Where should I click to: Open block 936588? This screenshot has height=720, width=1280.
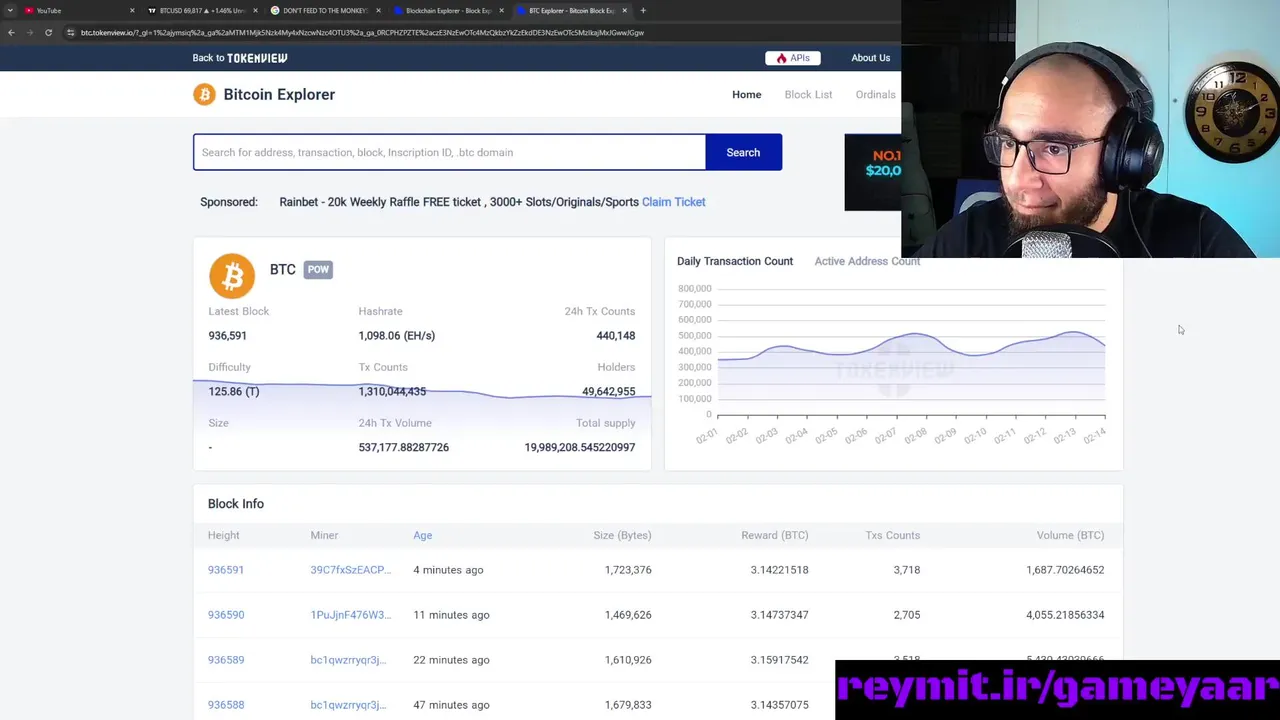(226, 705)
